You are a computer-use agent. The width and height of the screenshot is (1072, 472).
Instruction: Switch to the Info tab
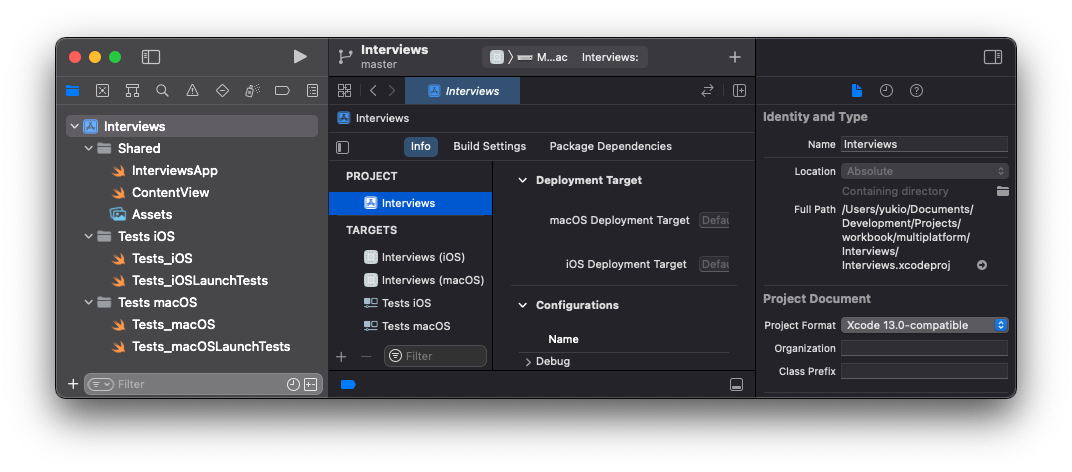click(420, 146)
